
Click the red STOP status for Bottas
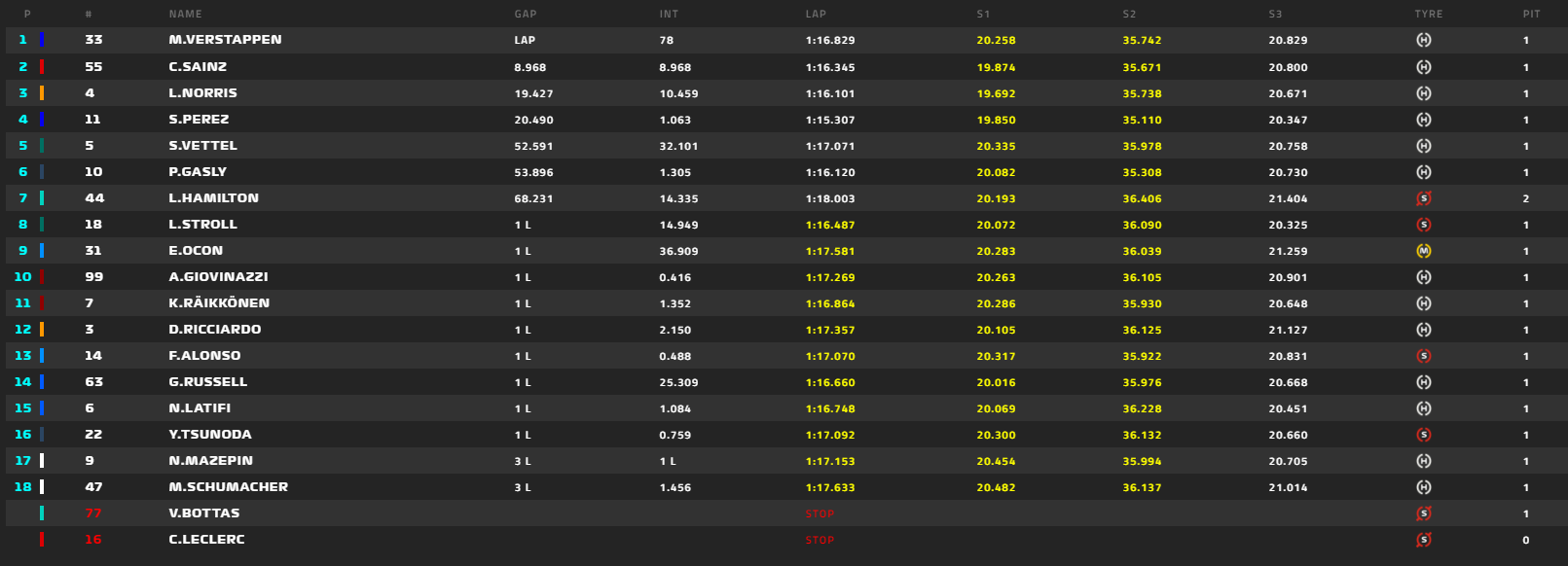(820, 513)
